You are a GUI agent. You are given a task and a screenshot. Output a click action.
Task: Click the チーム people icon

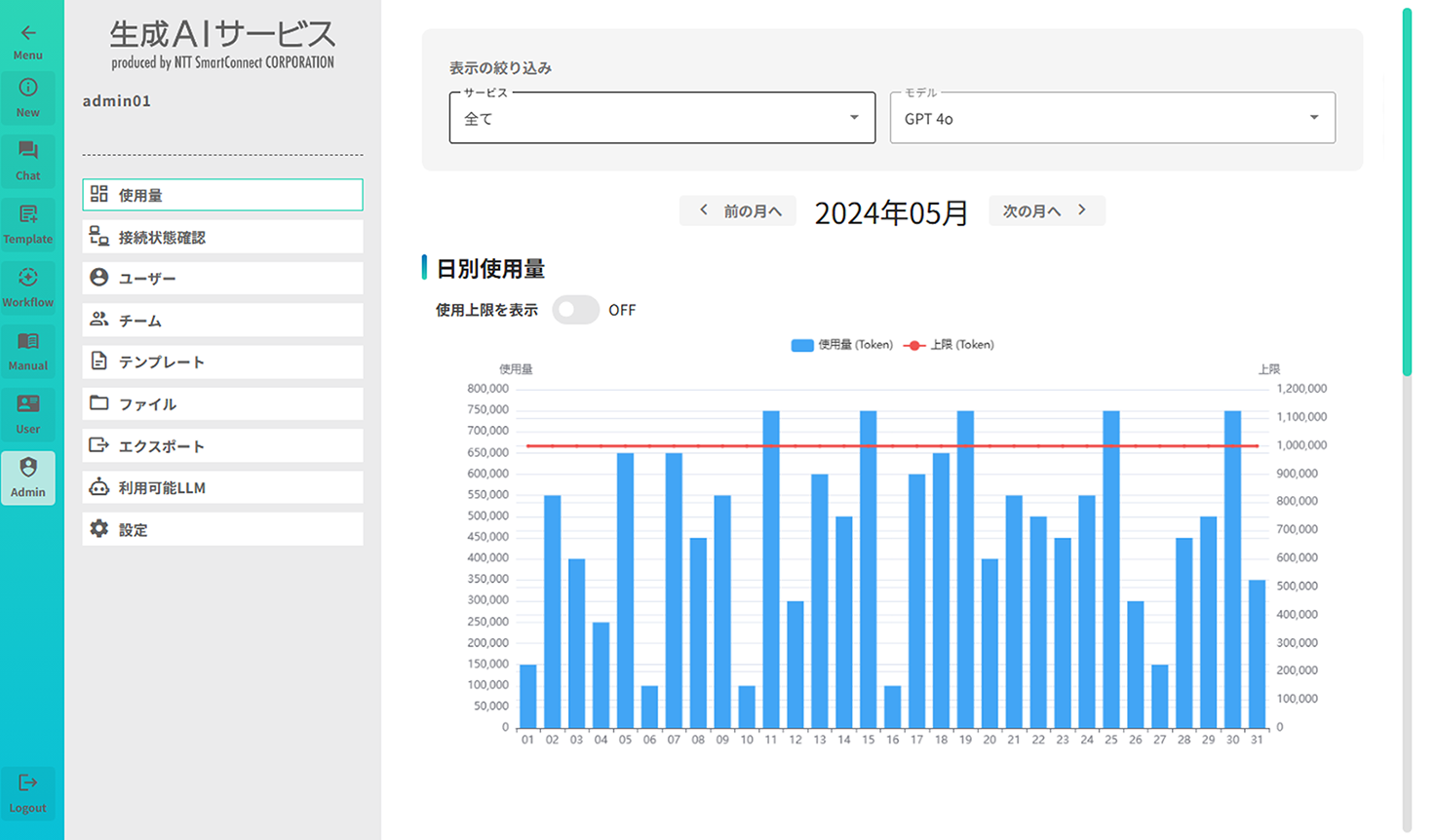[99, 319]
